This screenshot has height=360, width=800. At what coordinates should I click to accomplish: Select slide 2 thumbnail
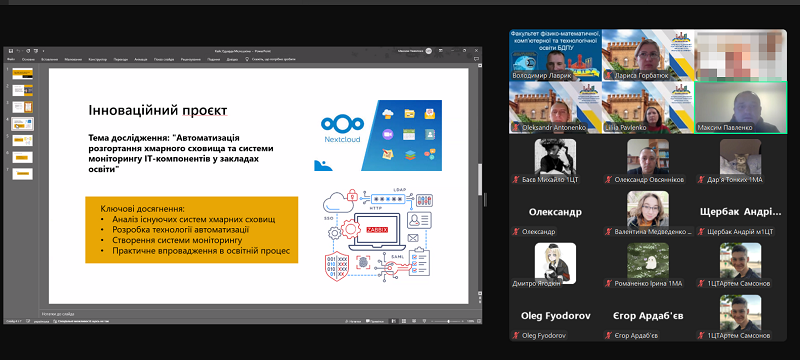(22, 90)
